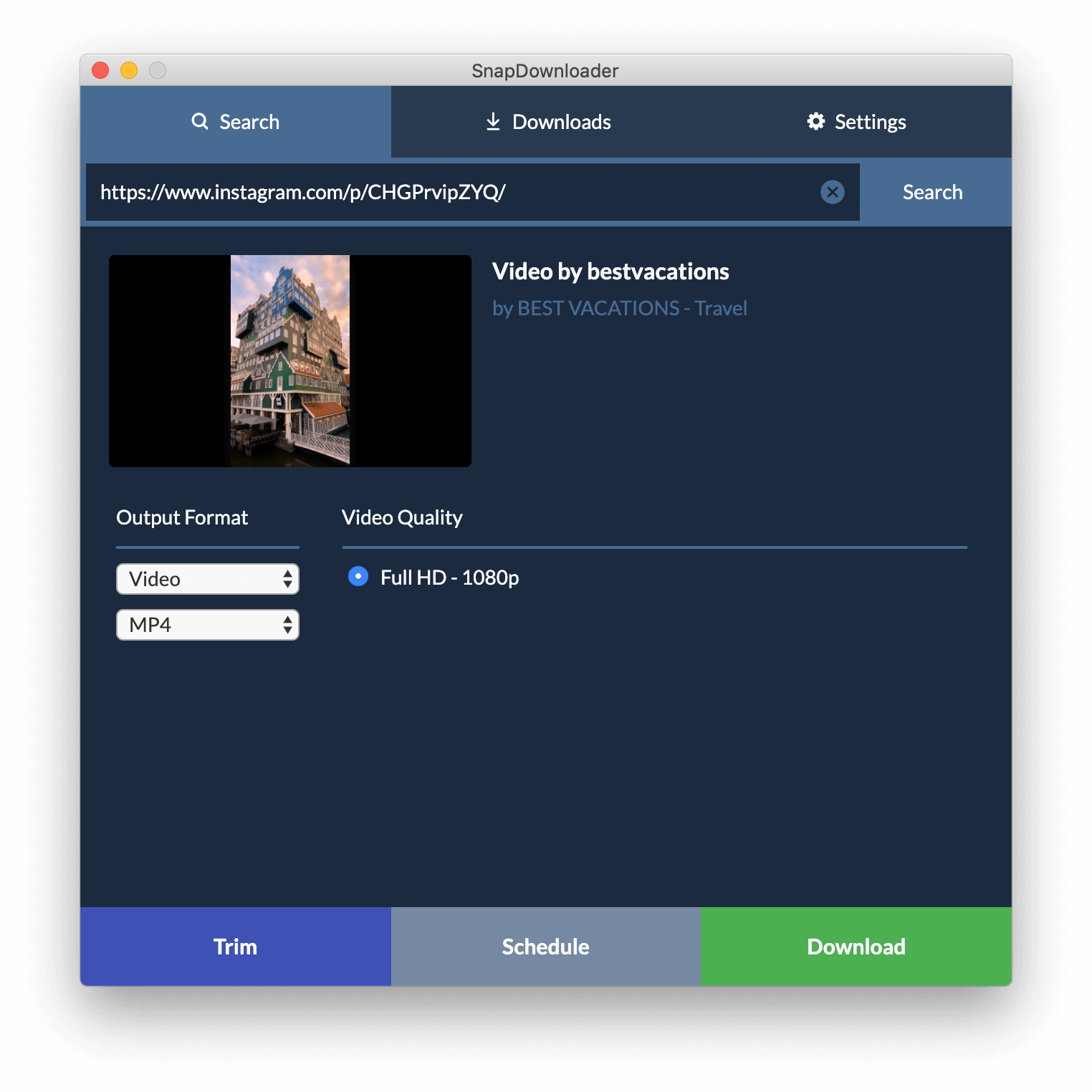Open the Video output type dropdown
The width and height of the screenshot is (1092, 1092).
(208, 579)
